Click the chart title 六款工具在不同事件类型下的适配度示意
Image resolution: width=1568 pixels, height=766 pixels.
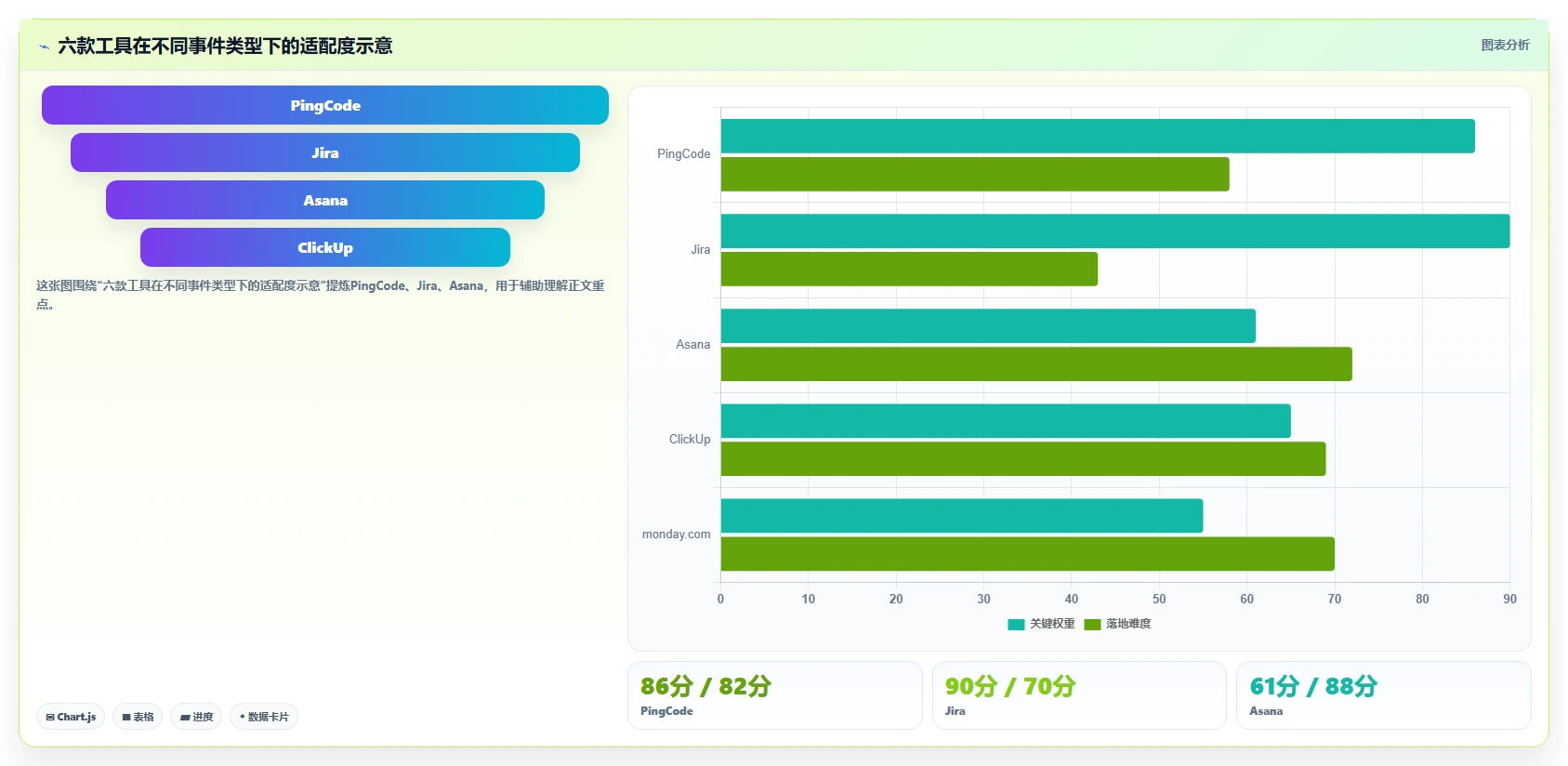[225, 46]
